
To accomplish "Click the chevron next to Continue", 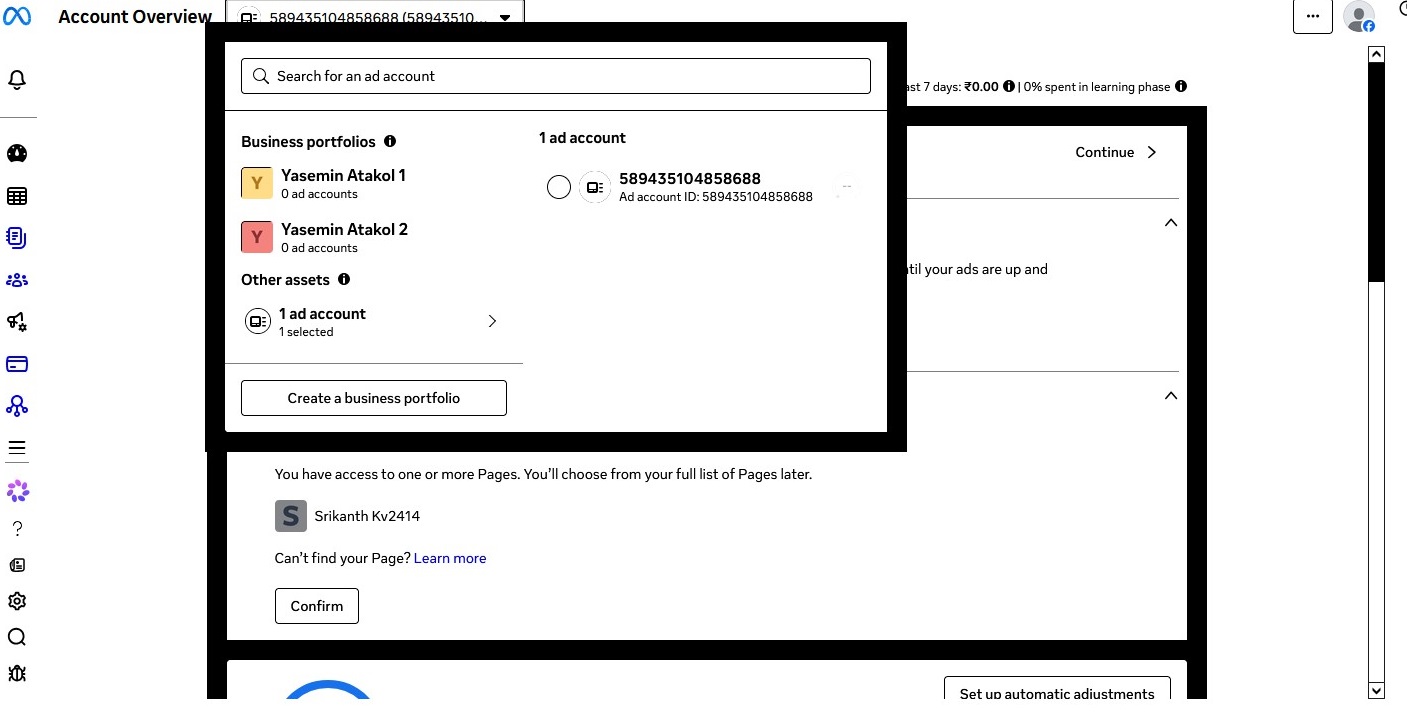I will pyautogui.click(x=1152, y=152).
